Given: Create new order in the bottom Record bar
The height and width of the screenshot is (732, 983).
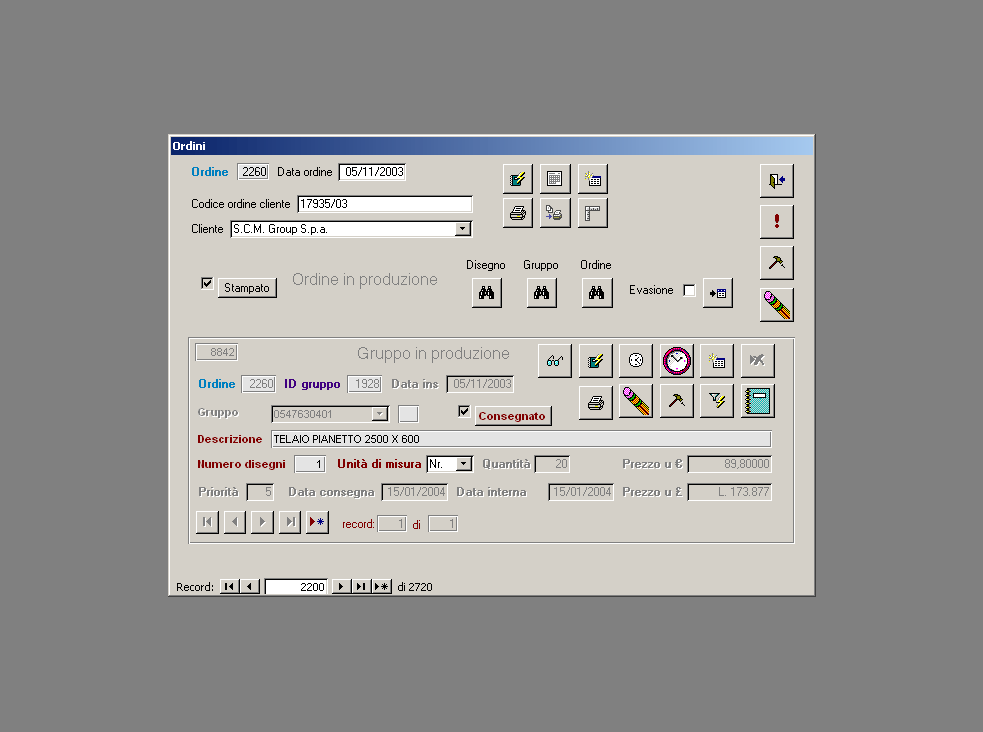Looking at the screenshot, I should click(381, 587).
